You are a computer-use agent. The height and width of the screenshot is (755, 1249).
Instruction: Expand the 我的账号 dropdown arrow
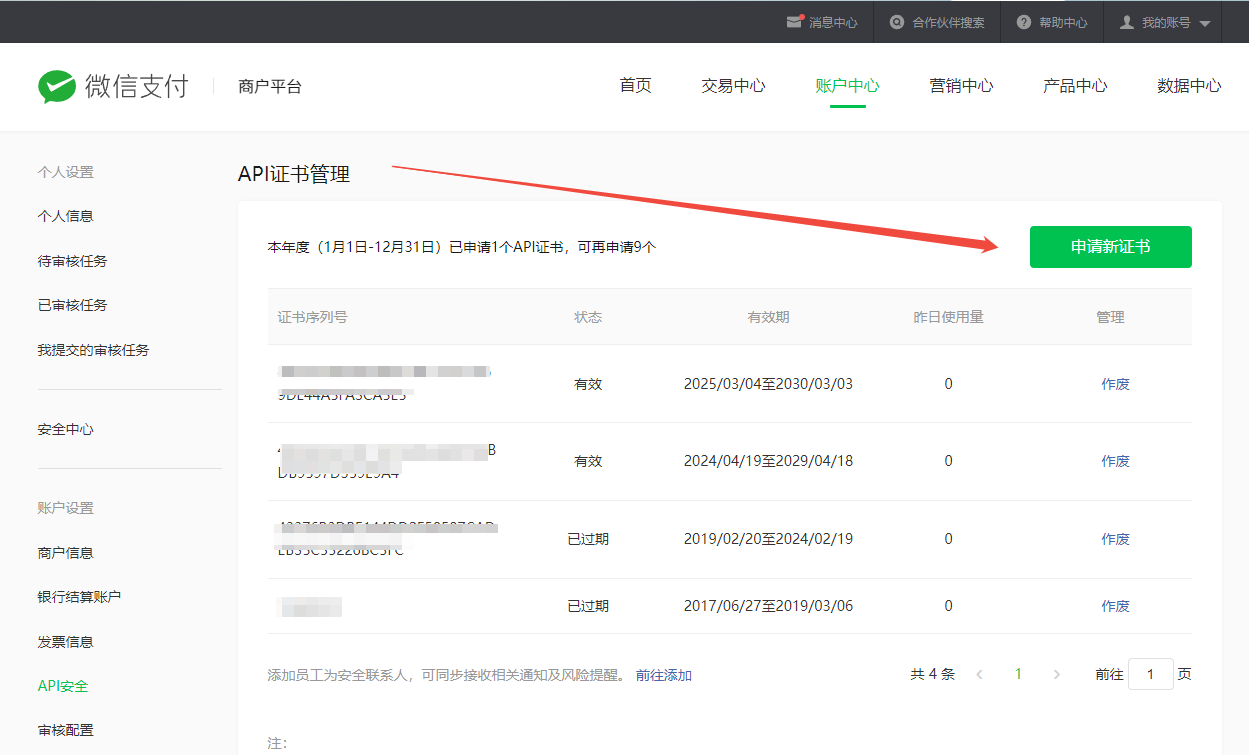click(1204, 23)
